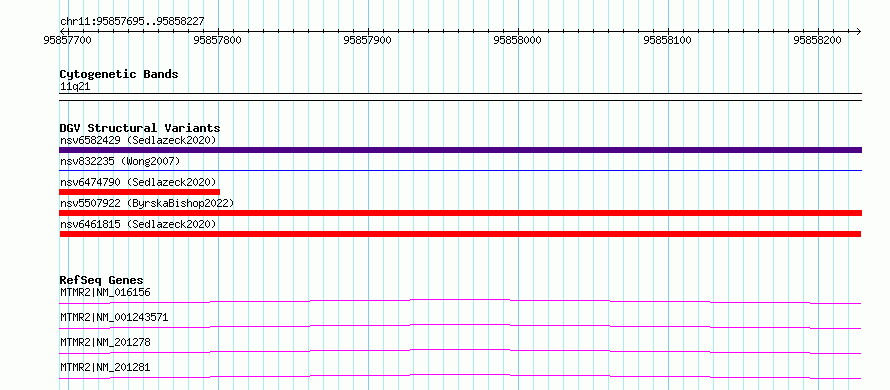Click the left arrowhead of the ruler
Viewport: 890px width, 390px height.
63,31
